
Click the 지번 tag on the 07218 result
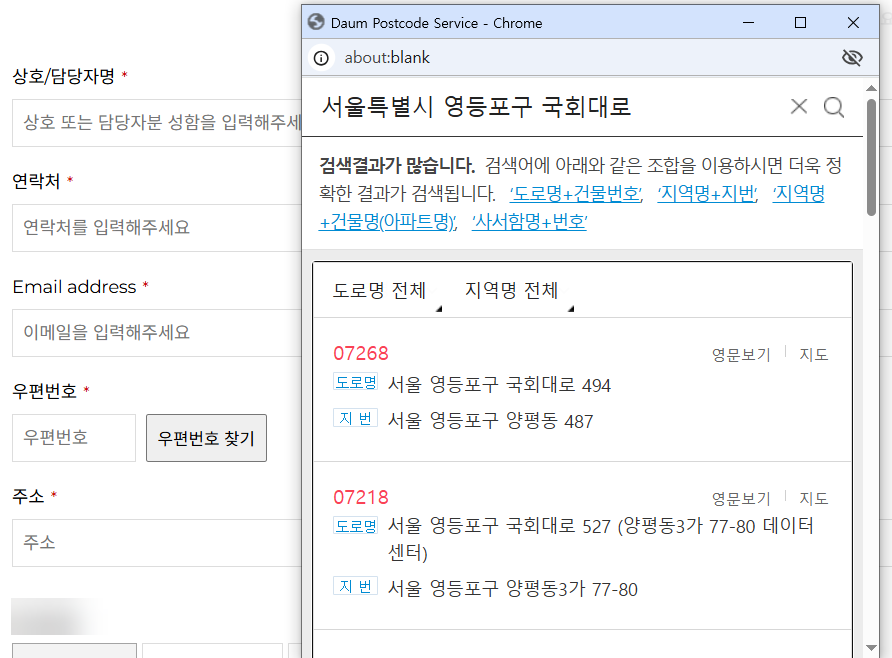[x=356, y=586]
